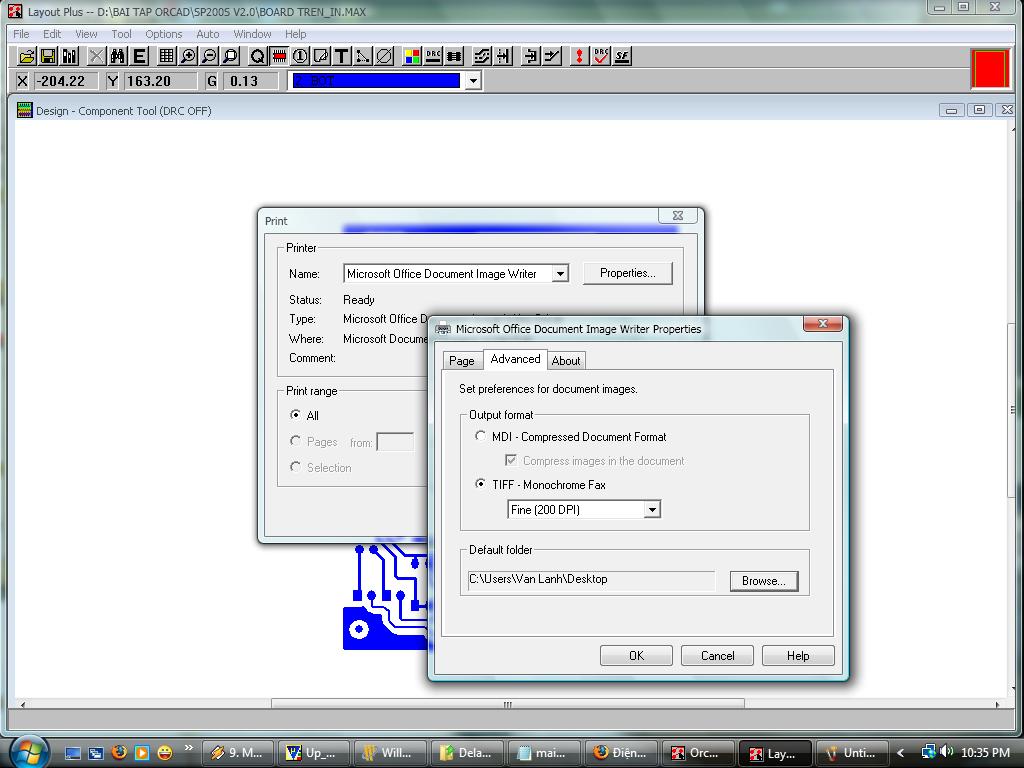The height and width of the screenshot is (768, 1024).
Task: Toggle the Online DRC toolbar icon
Action: tap(433, 56)
